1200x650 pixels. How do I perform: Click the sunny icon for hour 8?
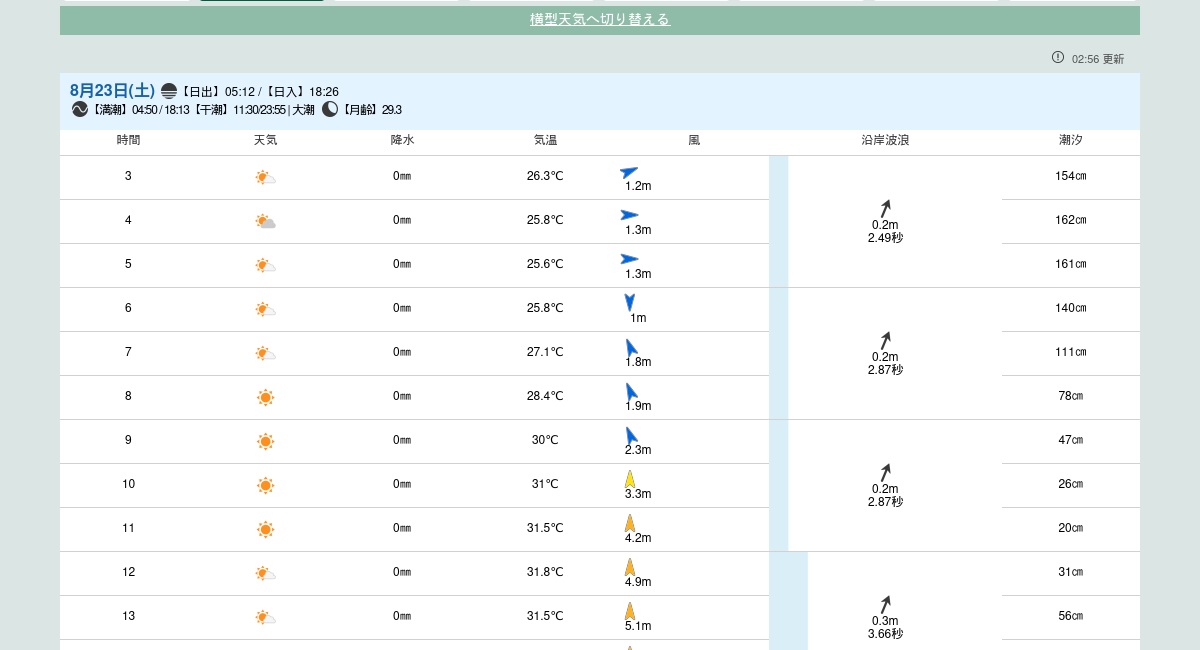265,398
